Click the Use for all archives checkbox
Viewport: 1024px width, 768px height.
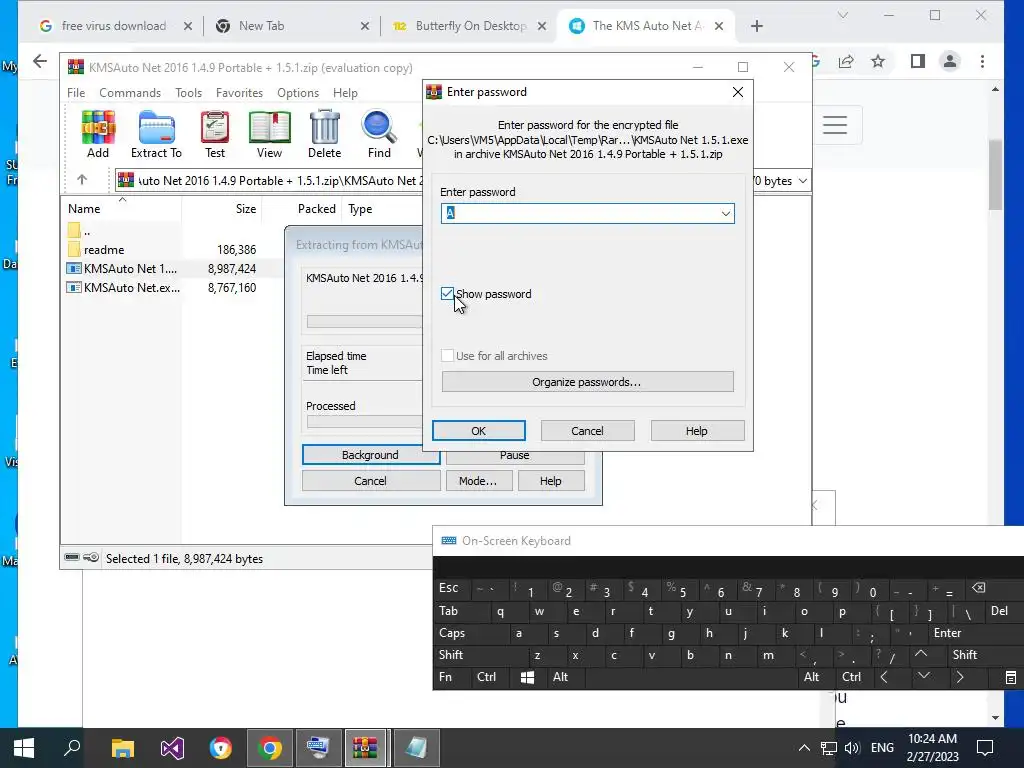(x=447, y=356)
